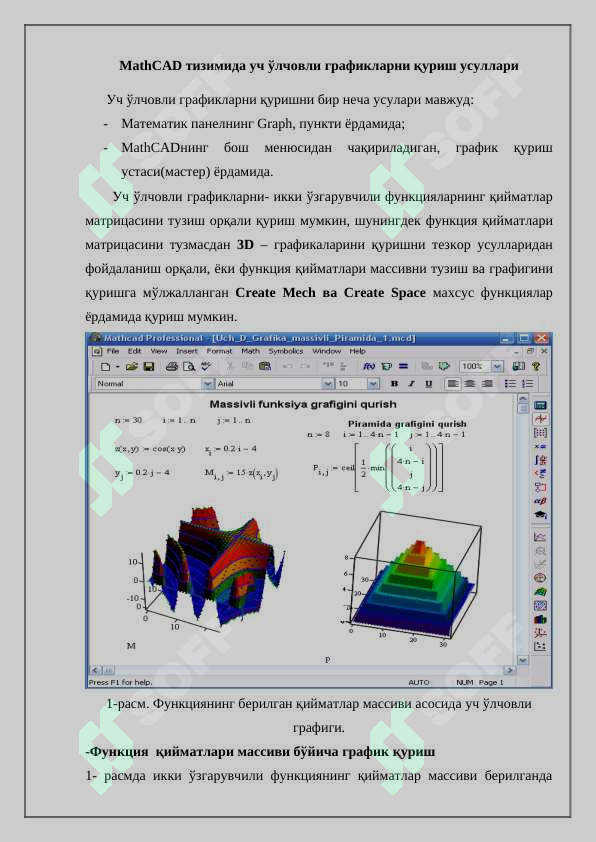Image resolution: width=596 pixels, height=842 pixels.
Task: Expand the Normal style dropdown
Action: pos(208,383)
